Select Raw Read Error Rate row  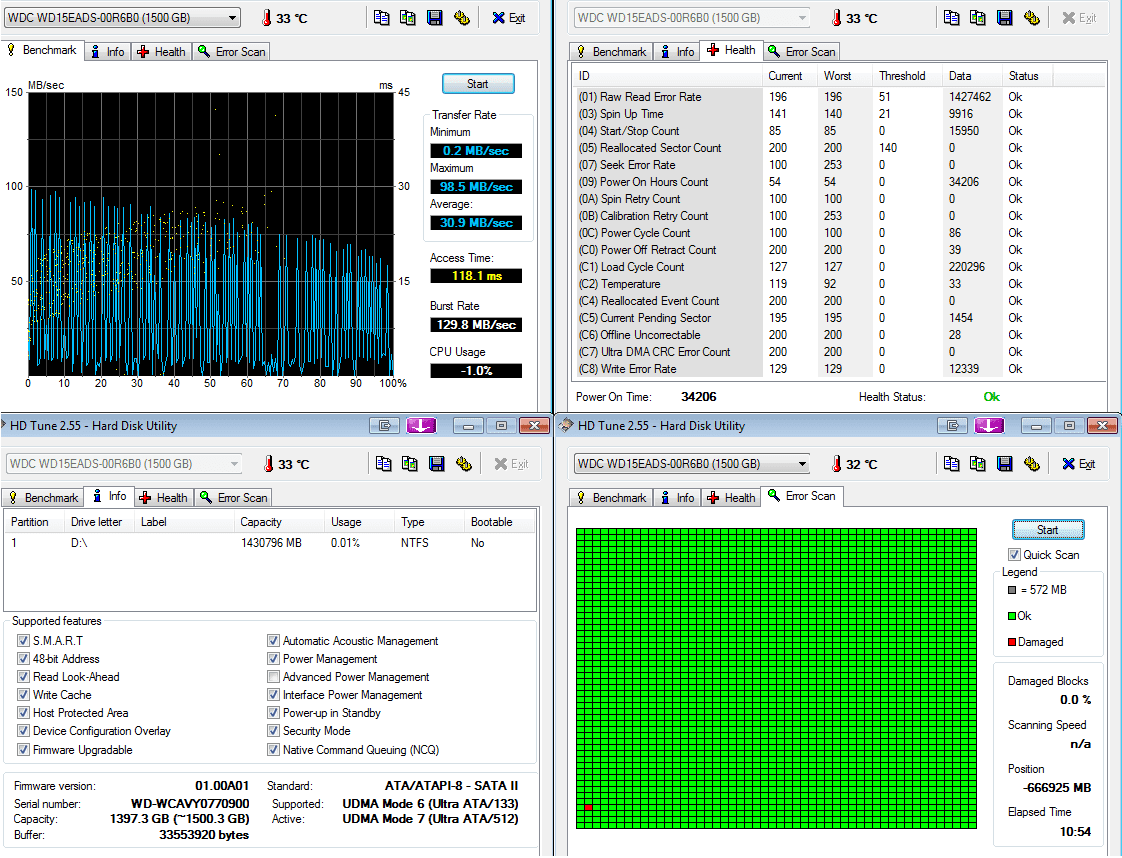[839, 97]
